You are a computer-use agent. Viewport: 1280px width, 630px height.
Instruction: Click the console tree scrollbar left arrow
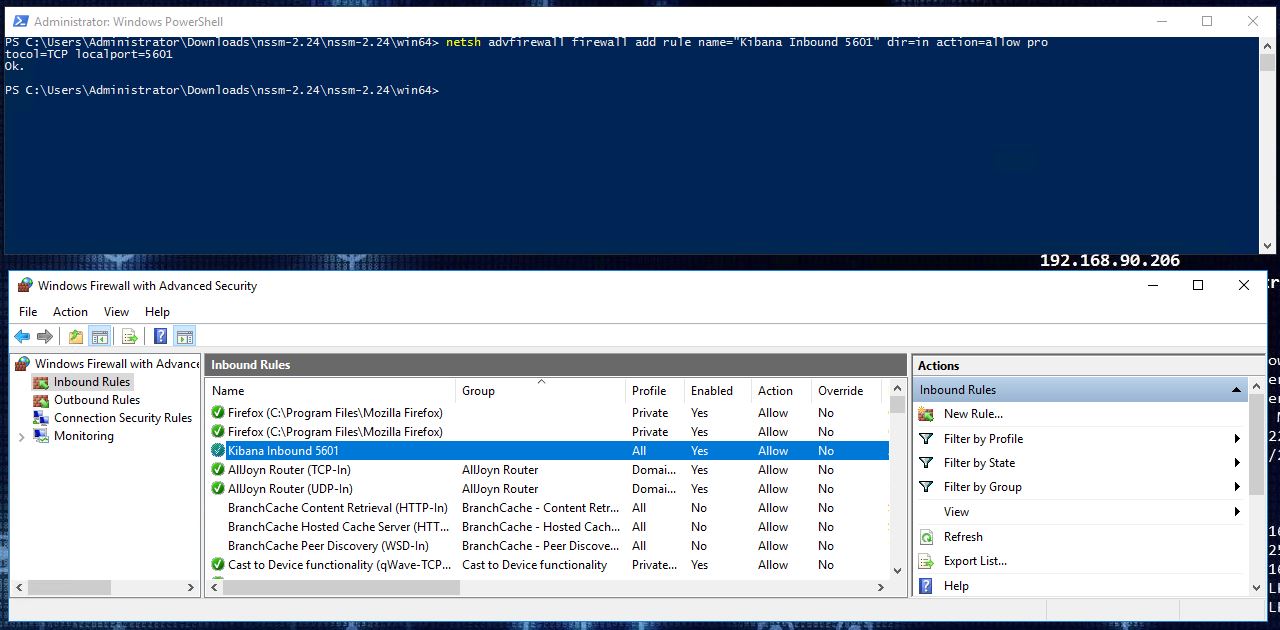pyautogui.click(x=19, y=588)
